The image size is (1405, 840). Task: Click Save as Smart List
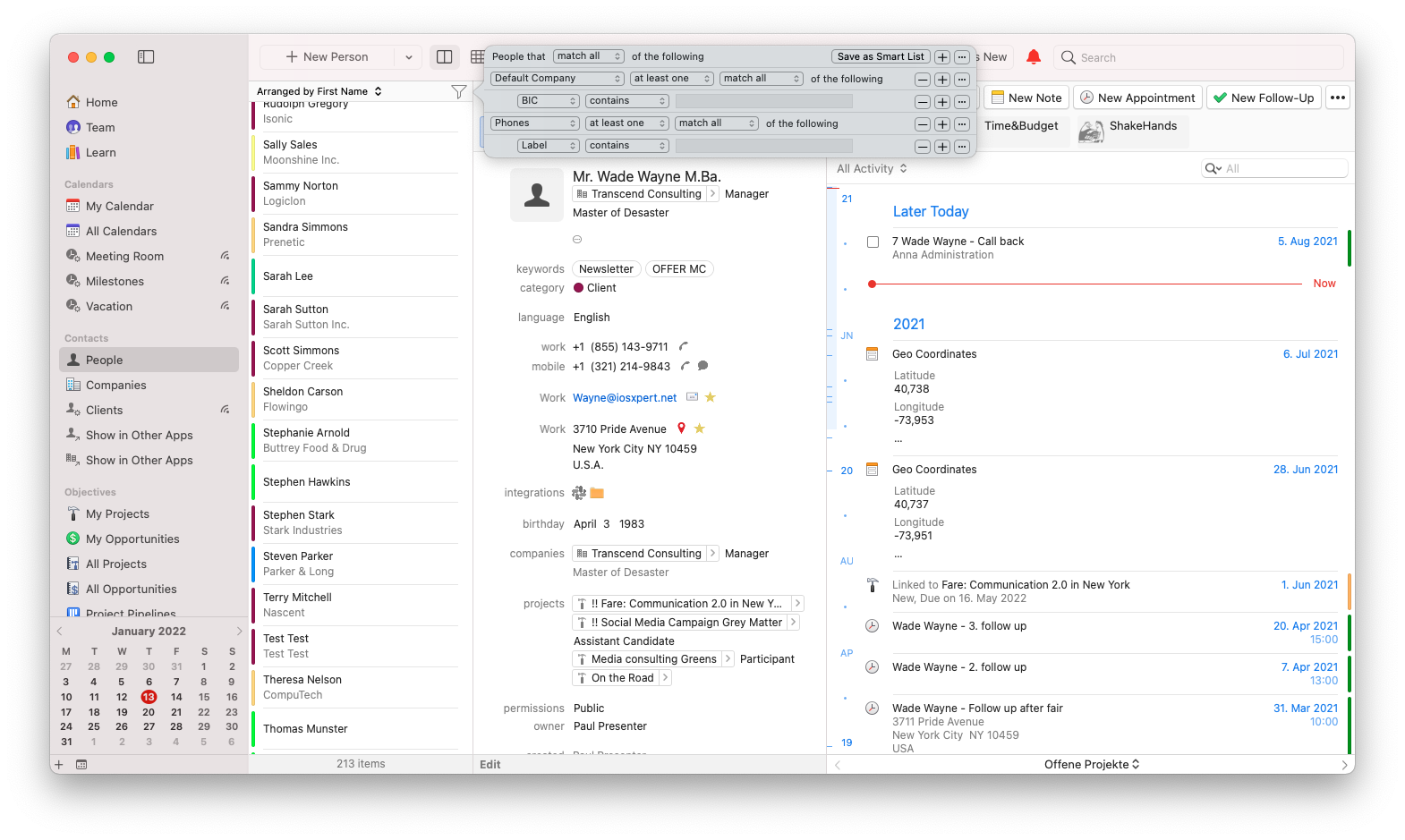pos(881,56)
